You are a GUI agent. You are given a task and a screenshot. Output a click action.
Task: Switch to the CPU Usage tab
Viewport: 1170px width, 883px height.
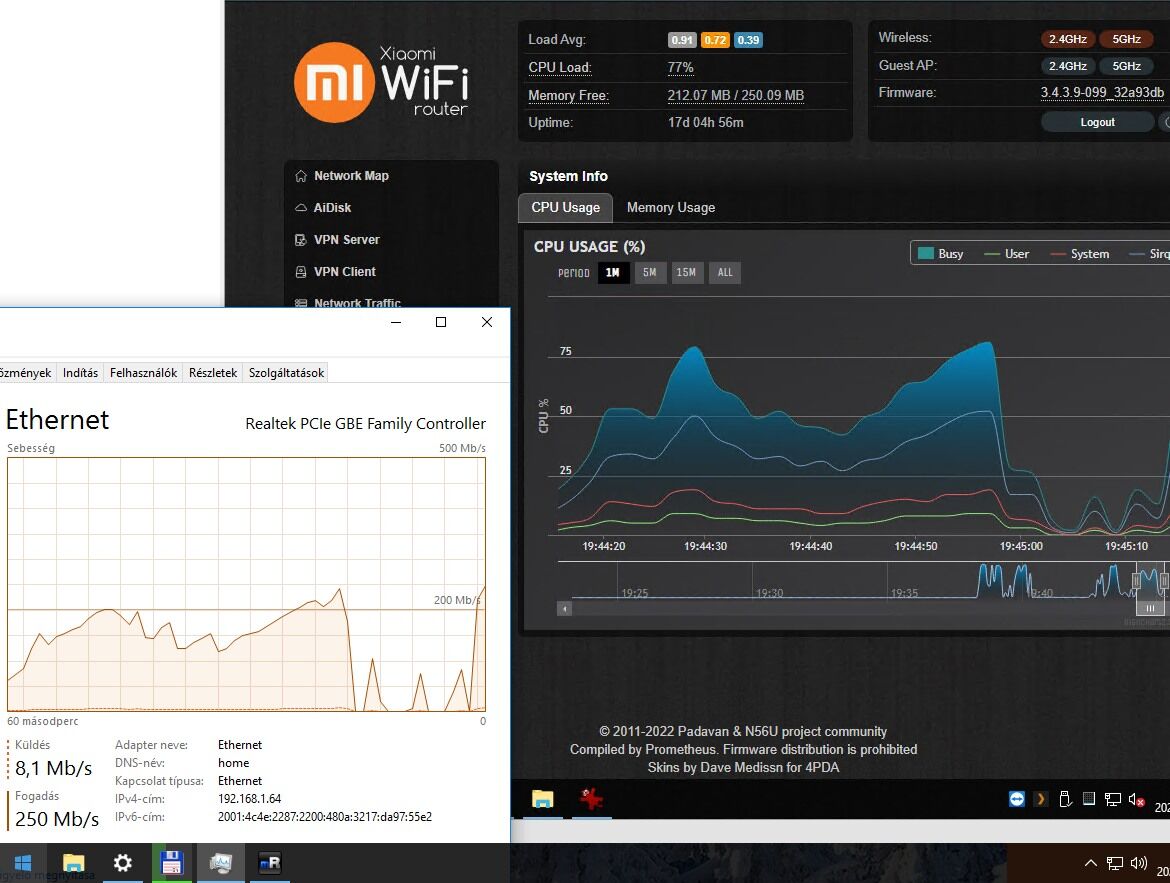(566, 208)
